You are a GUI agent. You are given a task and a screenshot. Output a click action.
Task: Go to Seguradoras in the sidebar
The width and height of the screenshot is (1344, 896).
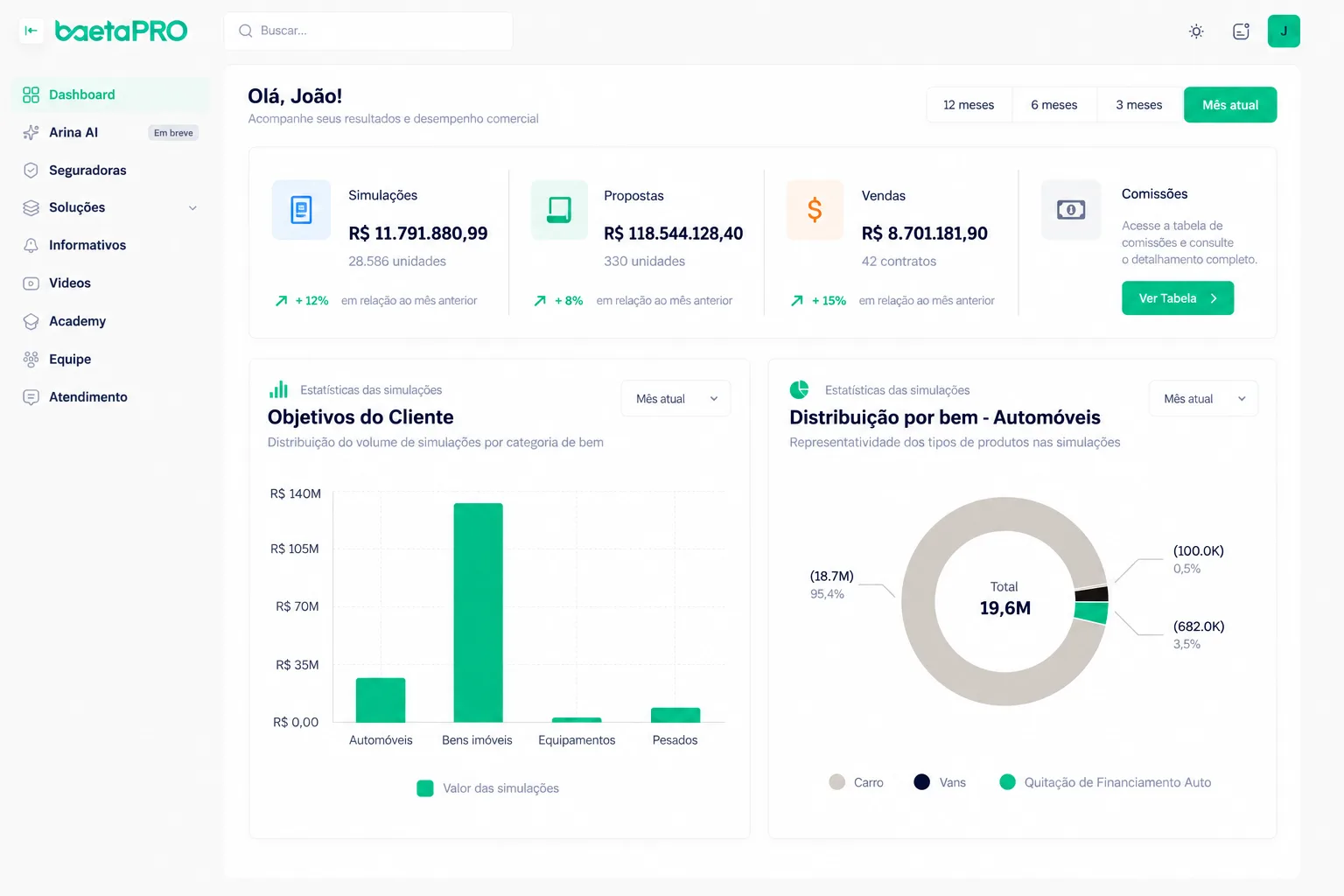87,171
